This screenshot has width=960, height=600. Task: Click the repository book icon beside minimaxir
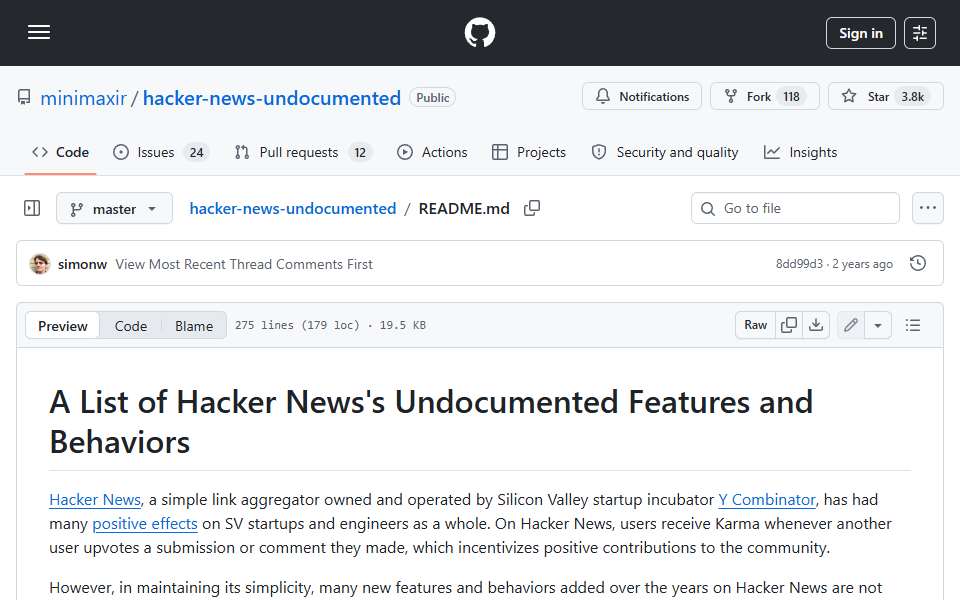tap(24, 97)
